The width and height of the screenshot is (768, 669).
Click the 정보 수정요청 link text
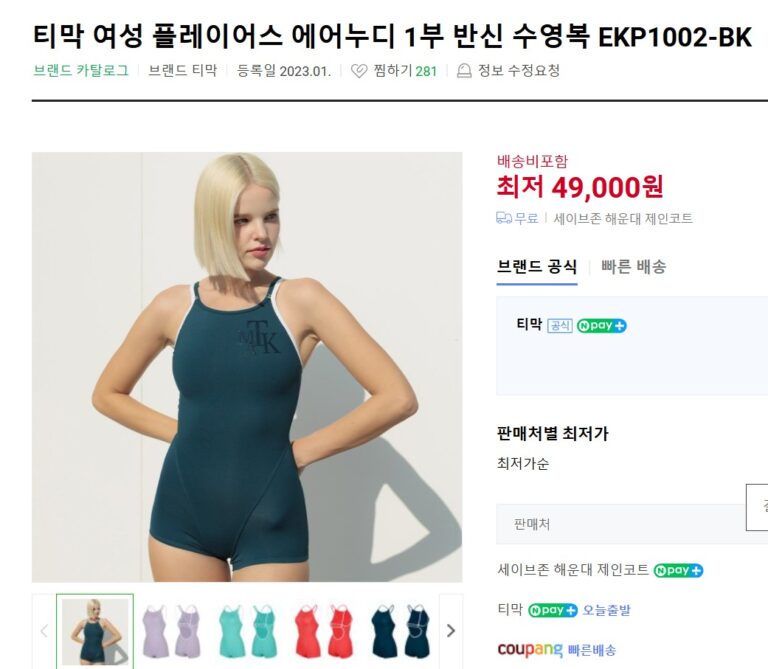(519, 71)
